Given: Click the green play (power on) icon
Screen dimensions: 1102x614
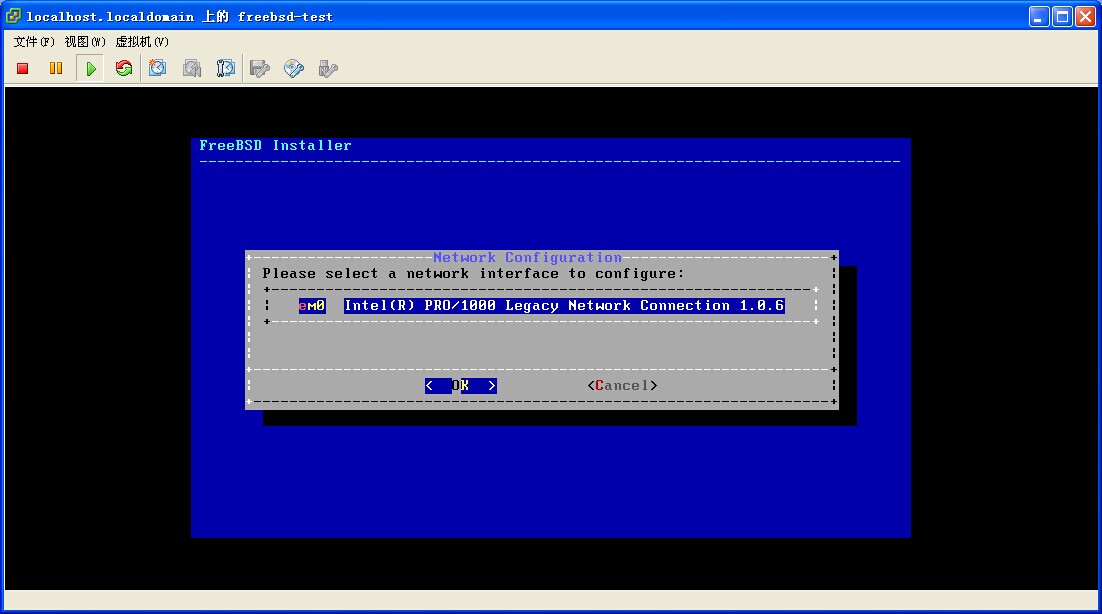Looking at the screenshot, I should click(x=91, y=69).
